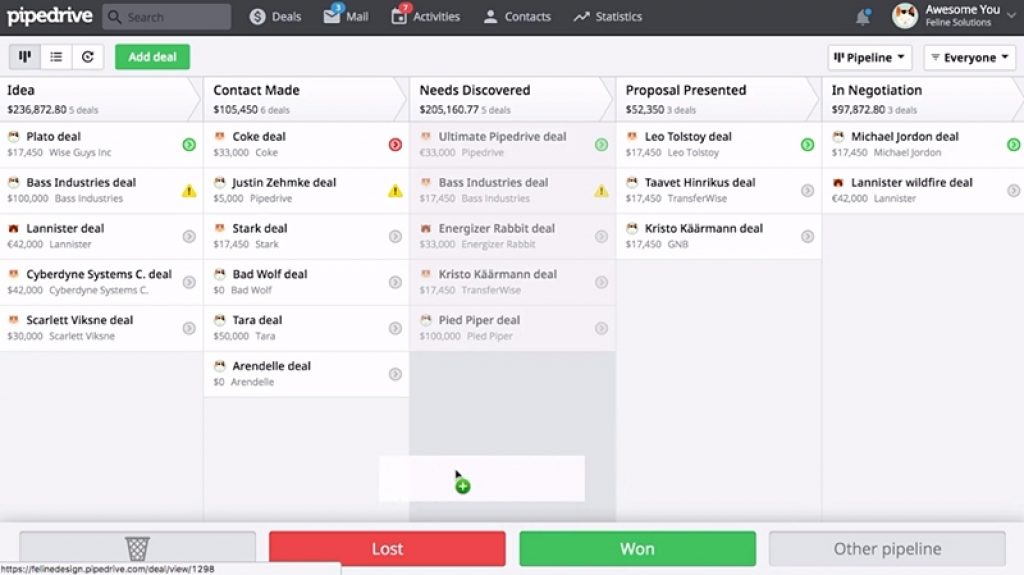The width and height of the screenshot is (1024, 575).
Task: Click the trash bin delete zone
Action: click(x=137, y=548)
